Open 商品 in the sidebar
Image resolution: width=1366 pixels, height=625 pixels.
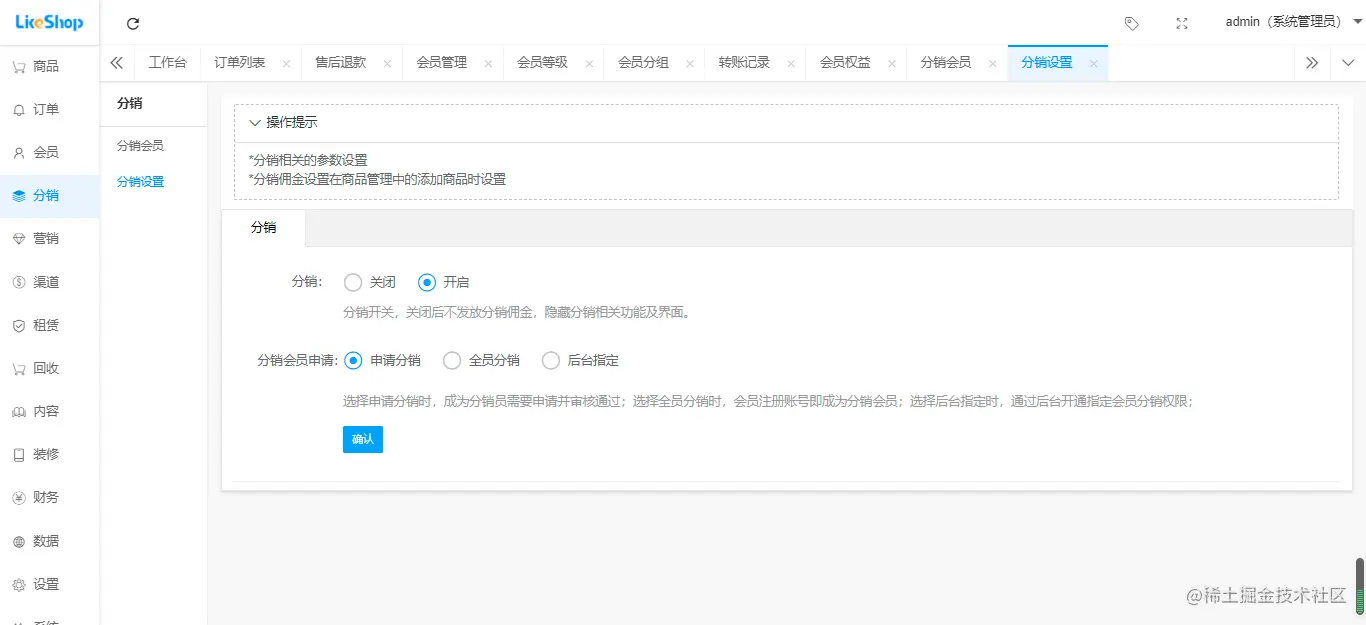click(x=50, y=66)
